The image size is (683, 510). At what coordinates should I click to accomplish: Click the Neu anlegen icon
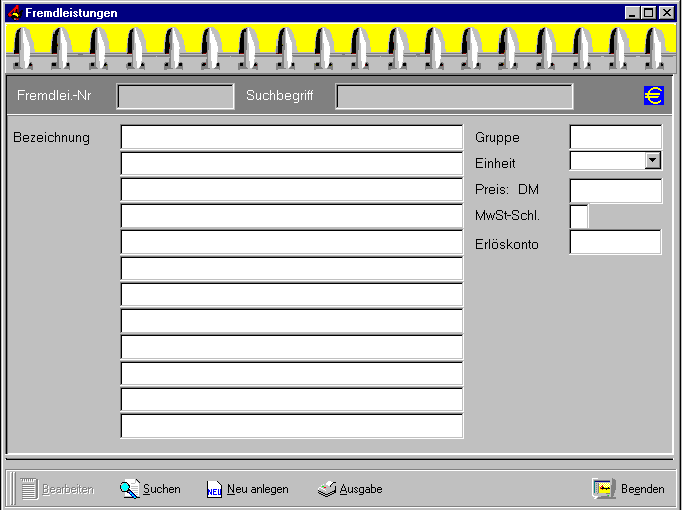click(x=214, y=489)
